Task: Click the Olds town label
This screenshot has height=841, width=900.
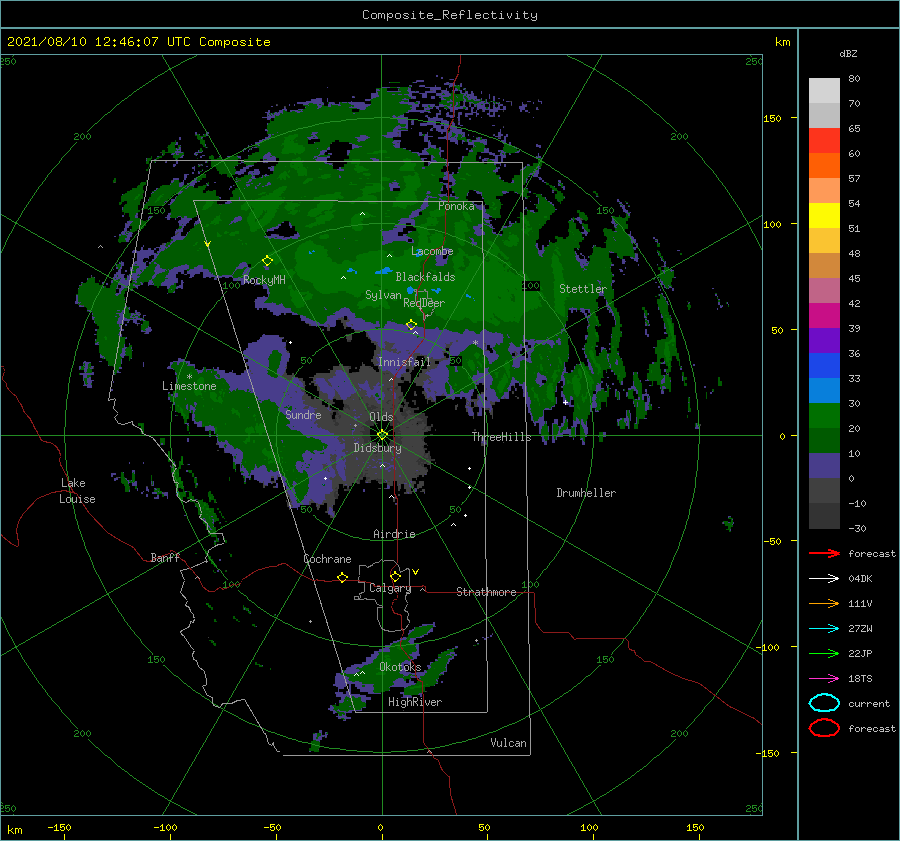Action: point(381,417)
